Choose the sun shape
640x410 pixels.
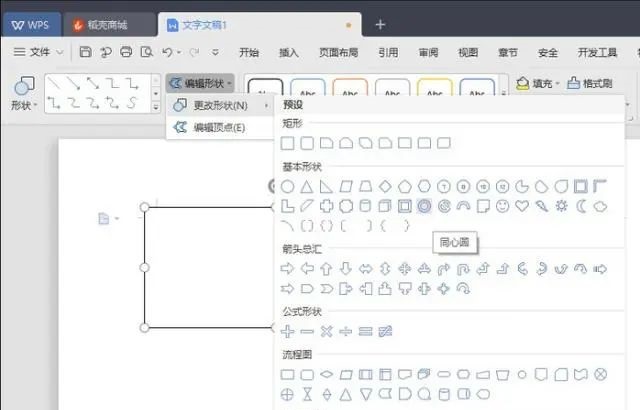[562, 206]
